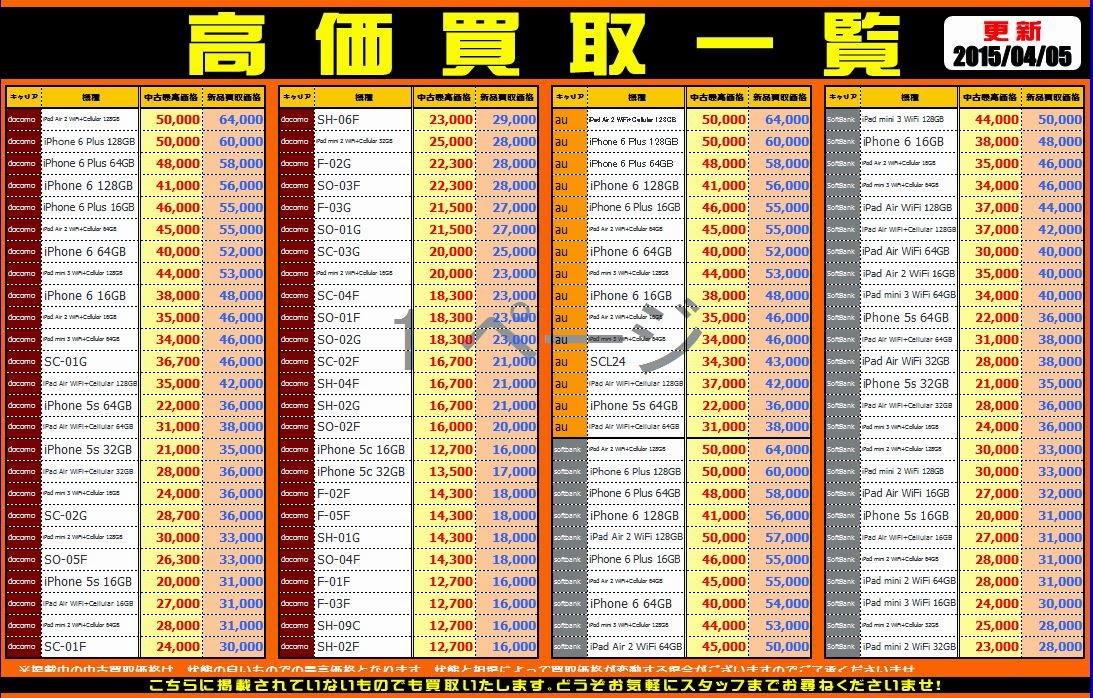1093x698 pixels.
Task: Click the F-05F model name
Action: pyautogui.click(x=334, y=516)
